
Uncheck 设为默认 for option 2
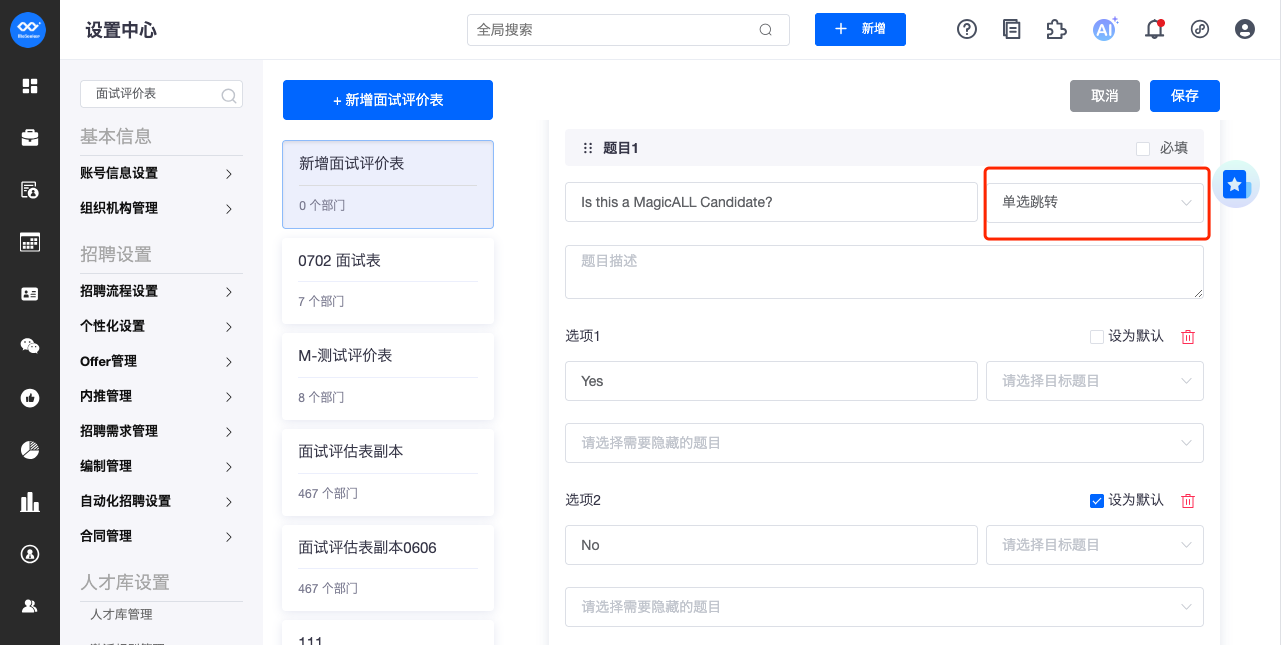click(x=1097, y=501)
